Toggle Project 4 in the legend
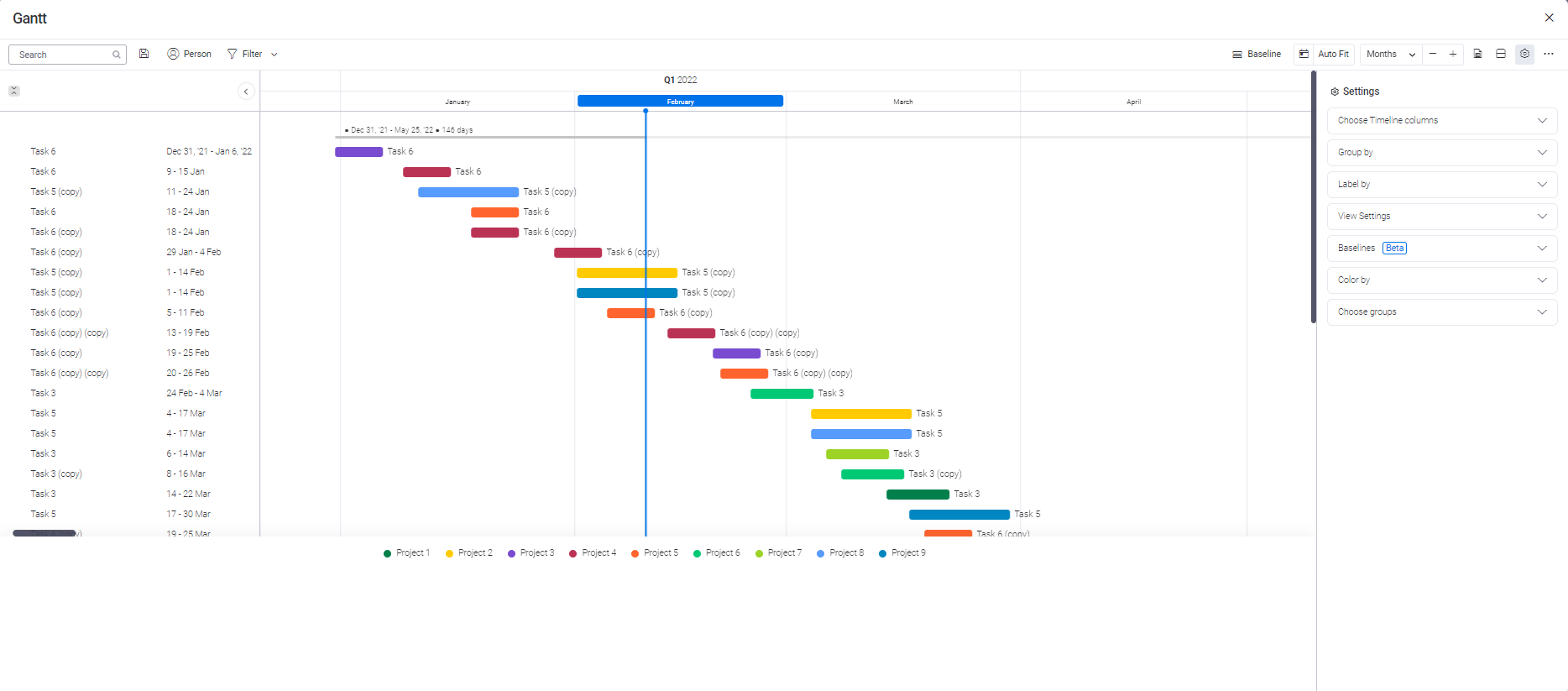 593,553
